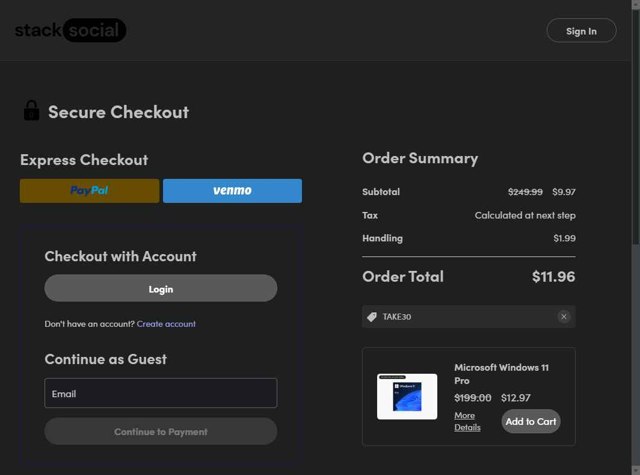Click the Handling fee value $1.99

tap(564, 238)
